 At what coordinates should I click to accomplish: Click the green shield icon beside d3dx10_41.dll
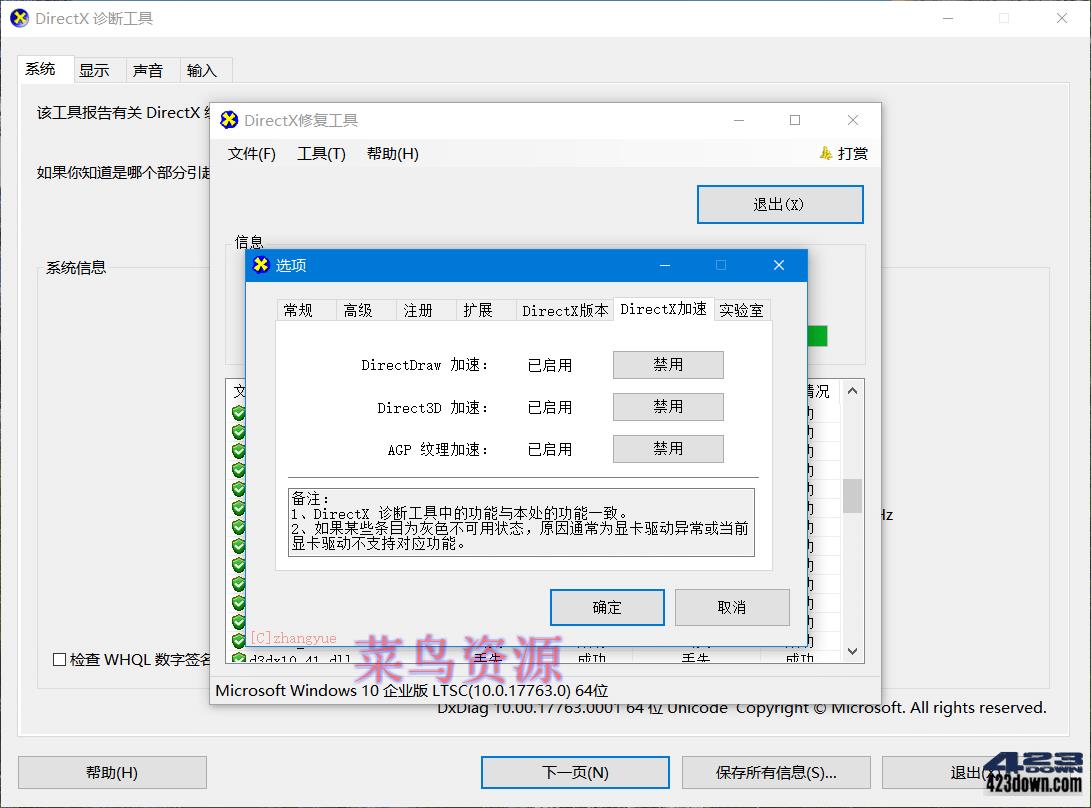(238, 658)
